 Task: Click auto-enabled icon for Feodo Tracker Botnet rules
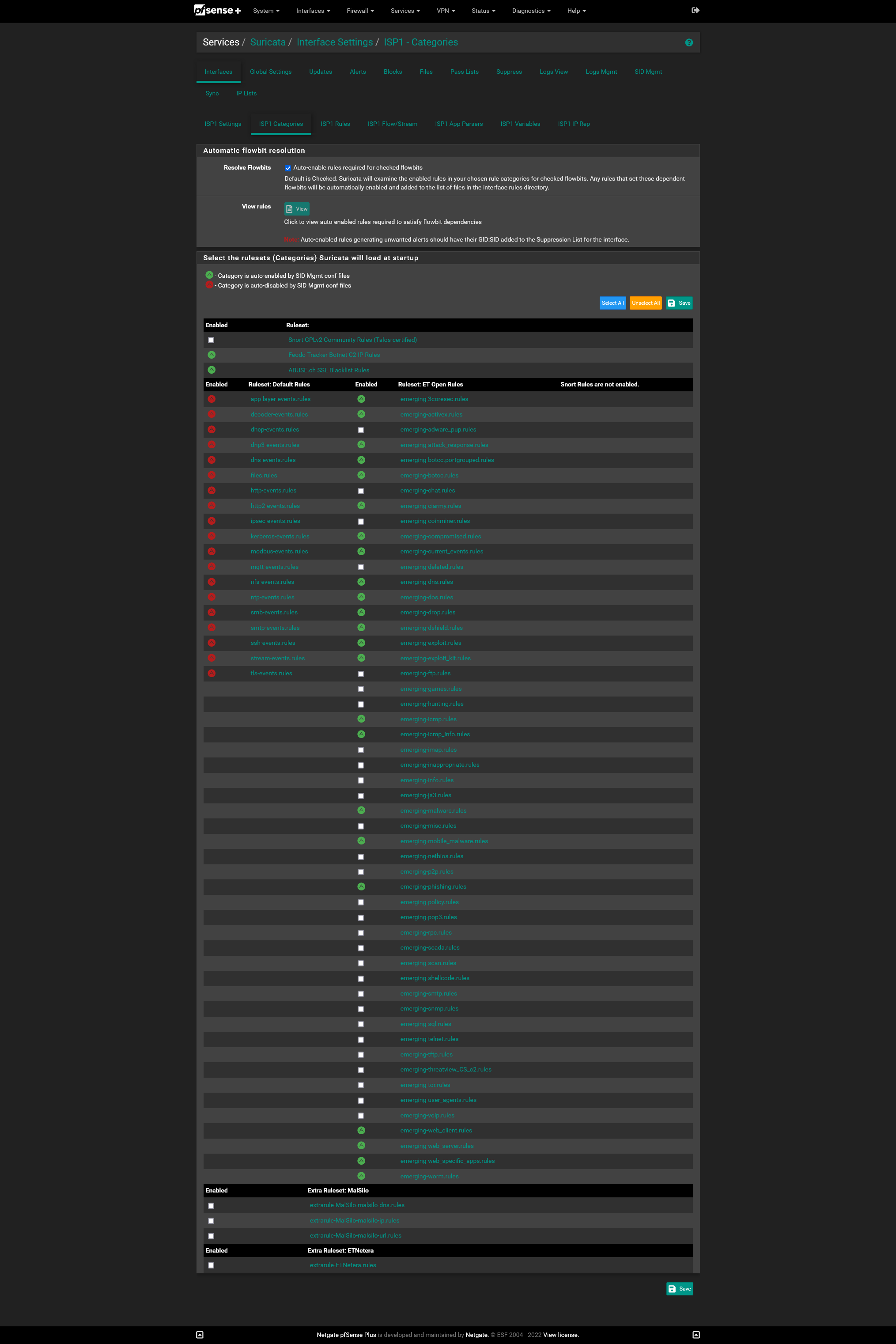(x=212, y=355)
